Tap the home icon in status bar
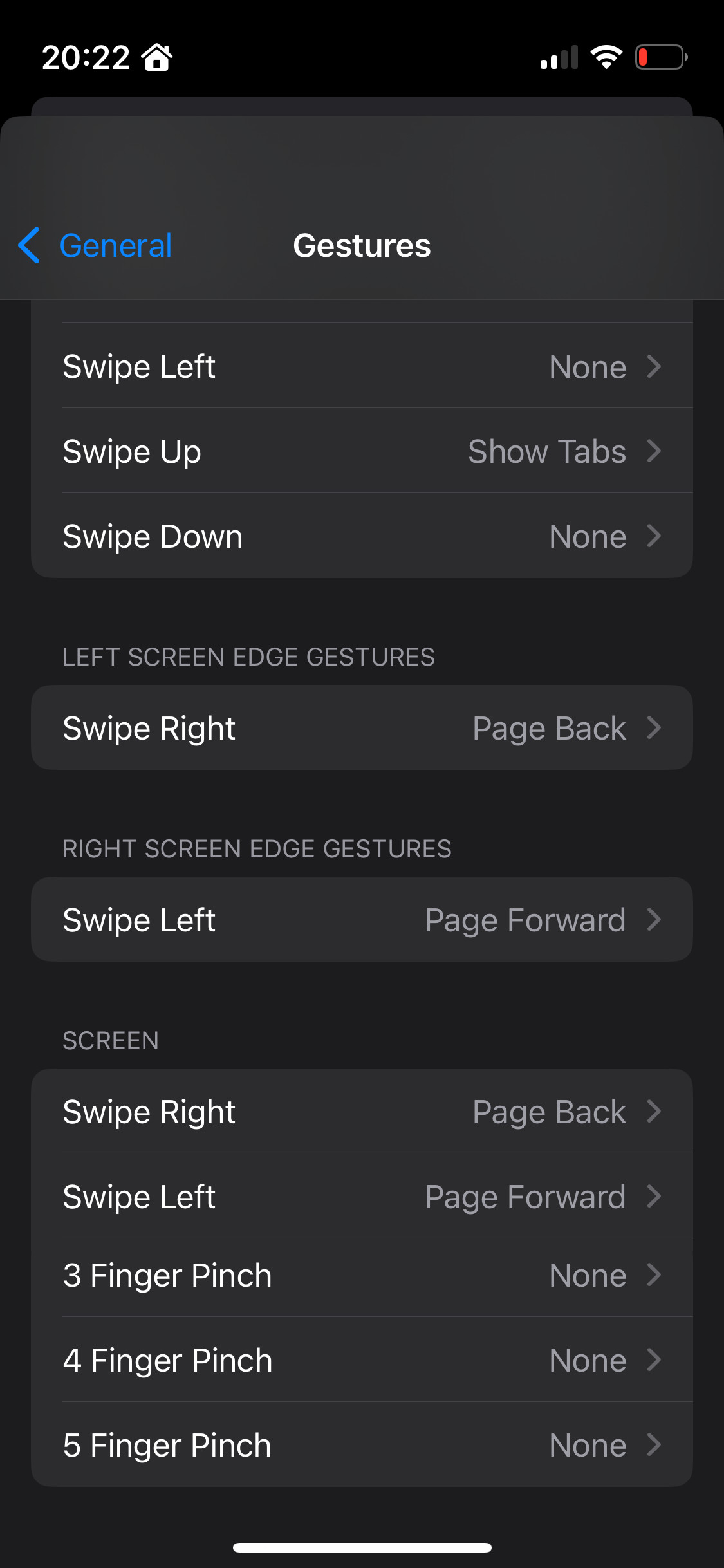Screen dimensions: 724x1568 tap(157, 57)
